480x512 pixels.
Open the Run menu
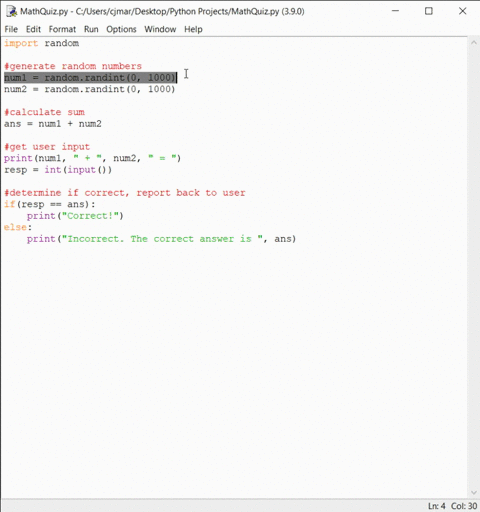point(91,29)
